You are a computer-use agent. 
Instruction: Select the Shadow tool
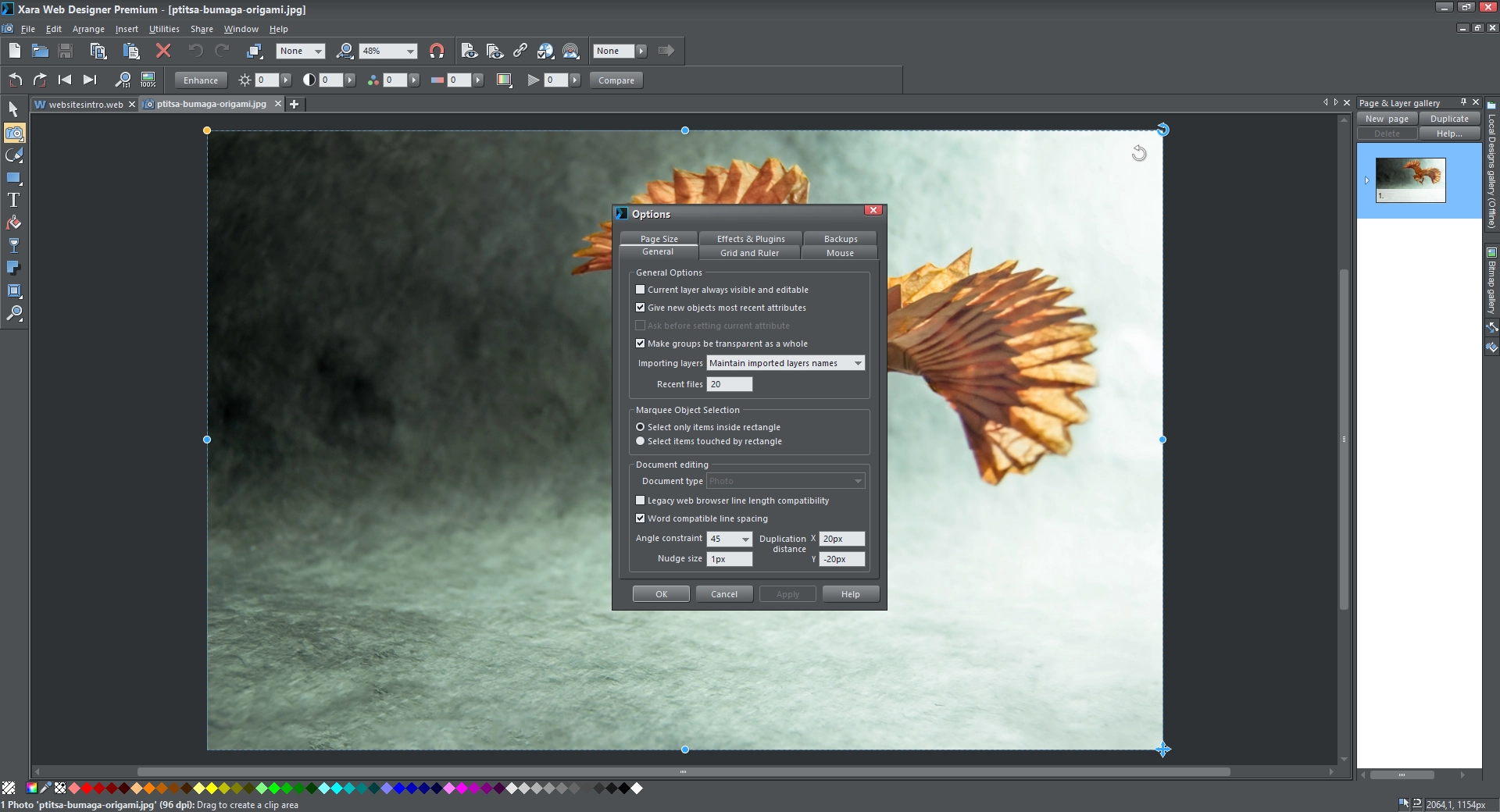(x=14, y=268)
